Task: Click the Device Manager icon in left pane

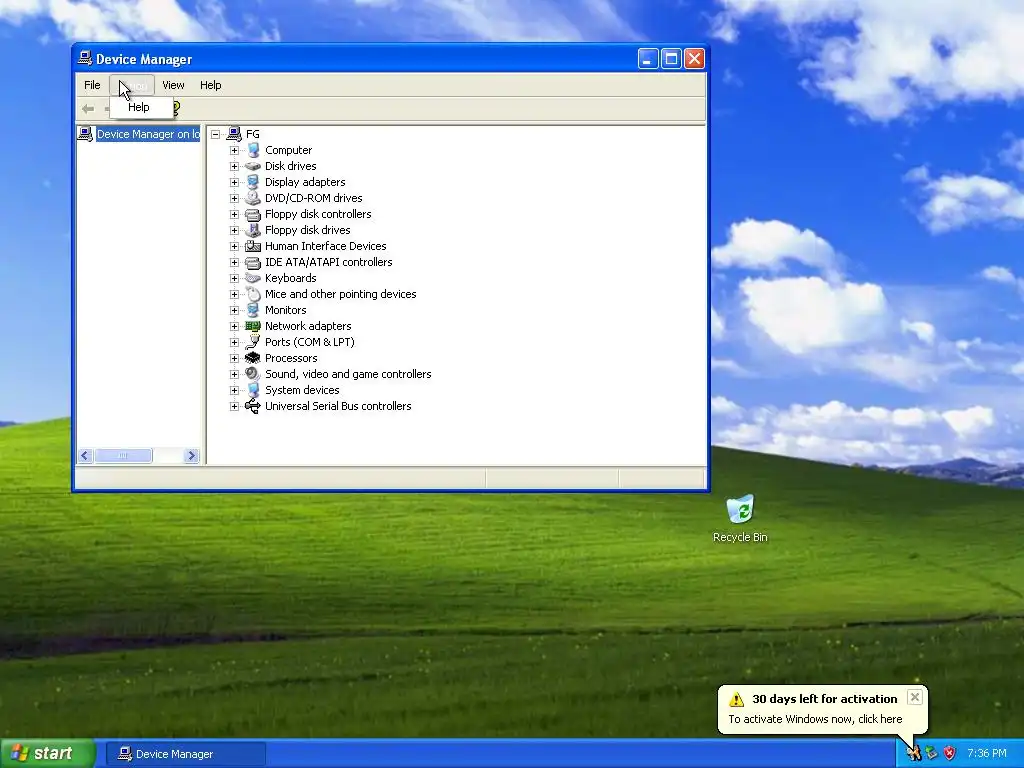Action: [85, 134]
